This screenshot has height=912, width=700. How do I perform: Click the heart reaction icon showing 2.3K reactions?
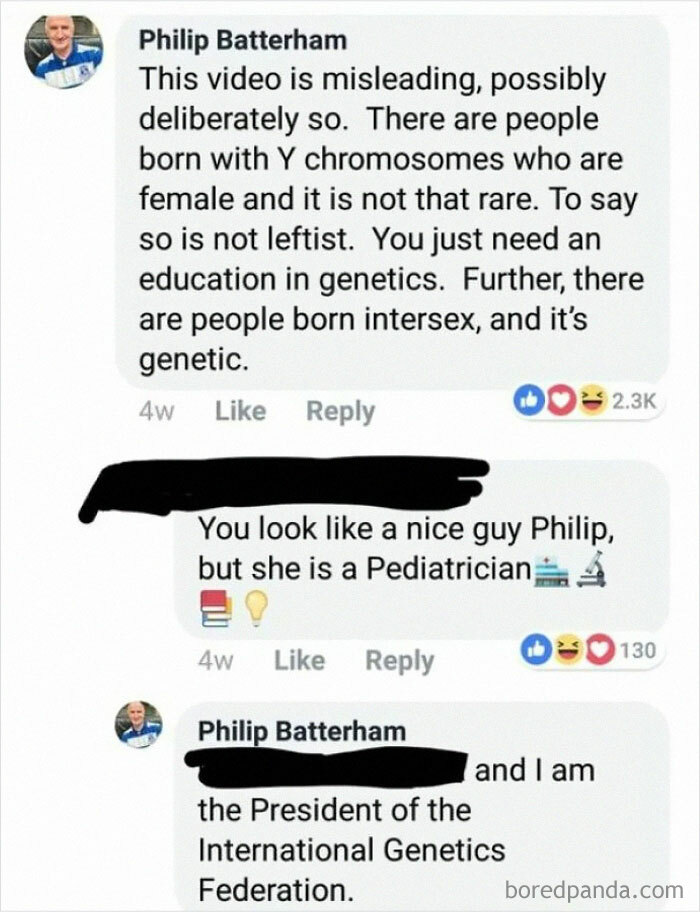(560, 398)
